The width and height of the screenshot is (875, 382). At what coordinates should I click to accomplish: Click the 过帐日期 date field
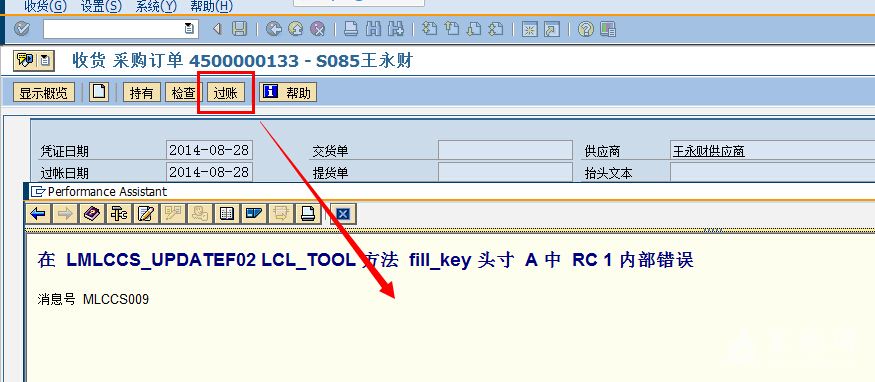209,172
